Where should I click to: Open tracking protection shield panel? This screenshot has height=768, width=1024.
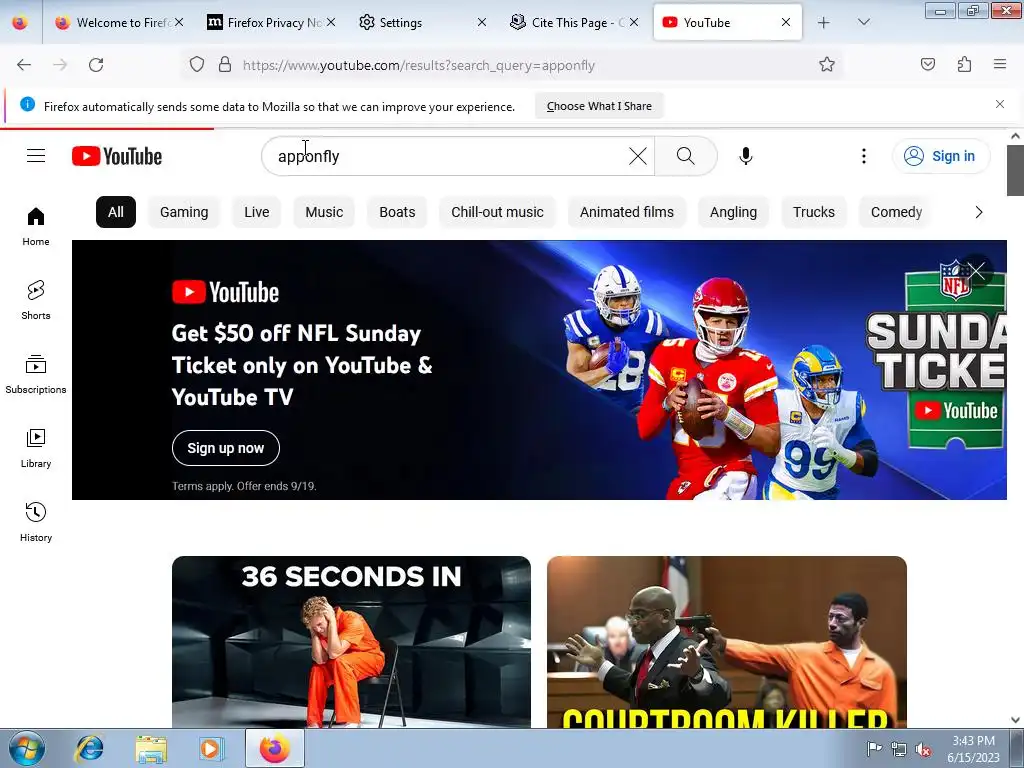pyautogui.click(x=197, y=65)
